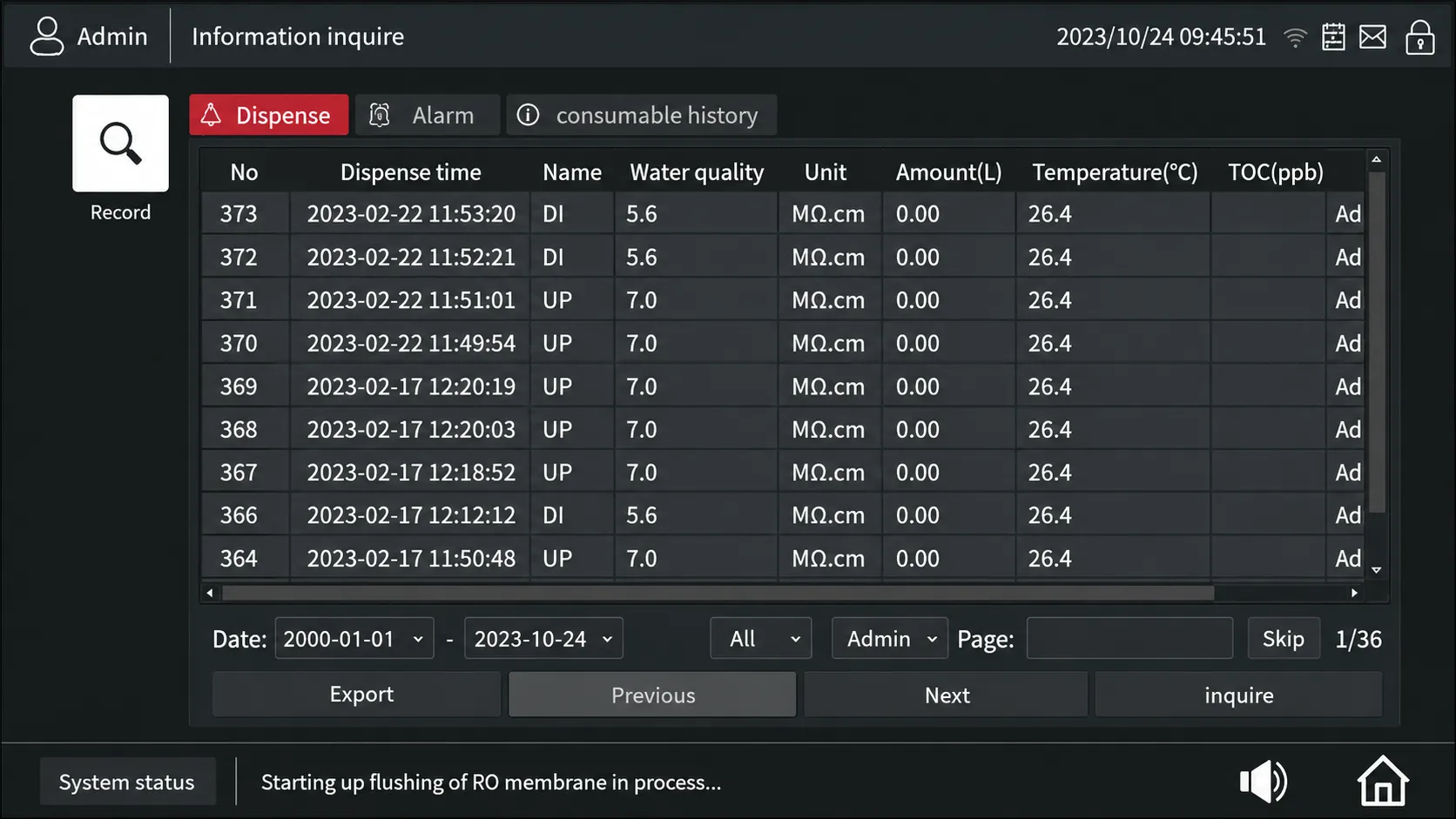Open the All water type filter dropdown
The width and height of the screenshot is (1456, 819).
761,639
